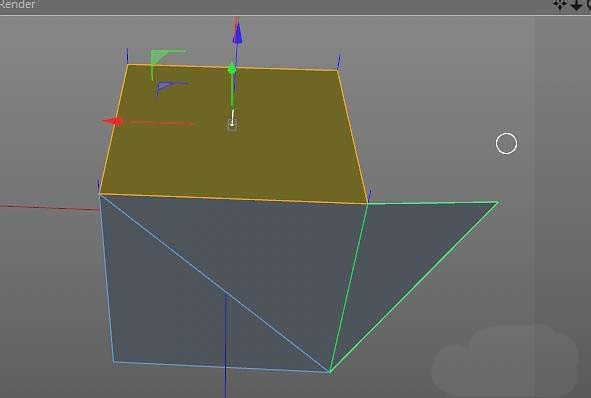Click the axis origin square of gizmo

click(232, 125)
